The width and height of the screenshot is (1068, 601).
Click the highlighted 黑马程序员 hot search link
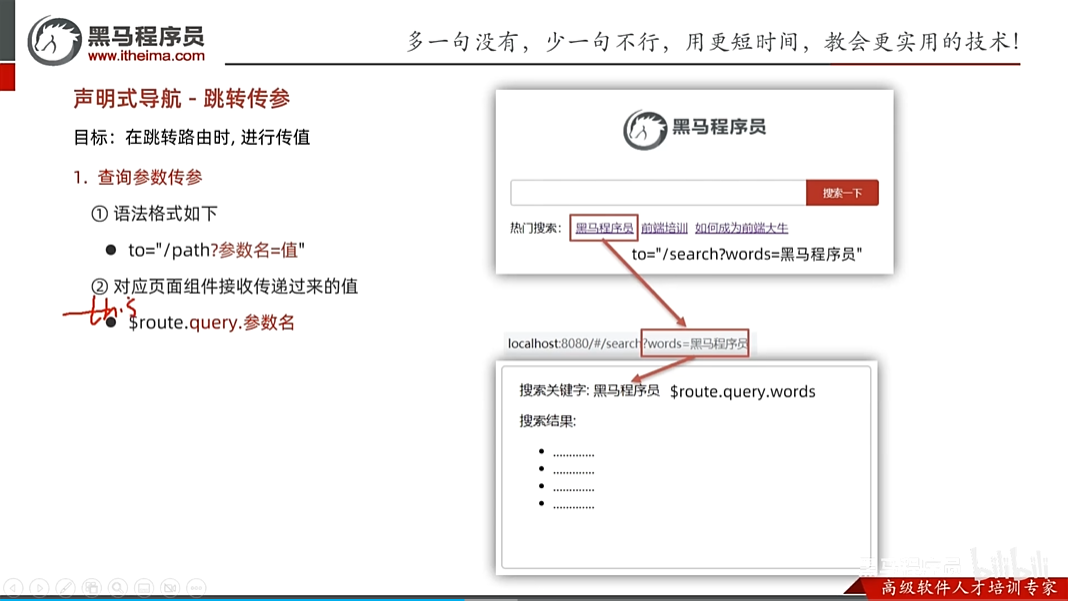[603, 228]
